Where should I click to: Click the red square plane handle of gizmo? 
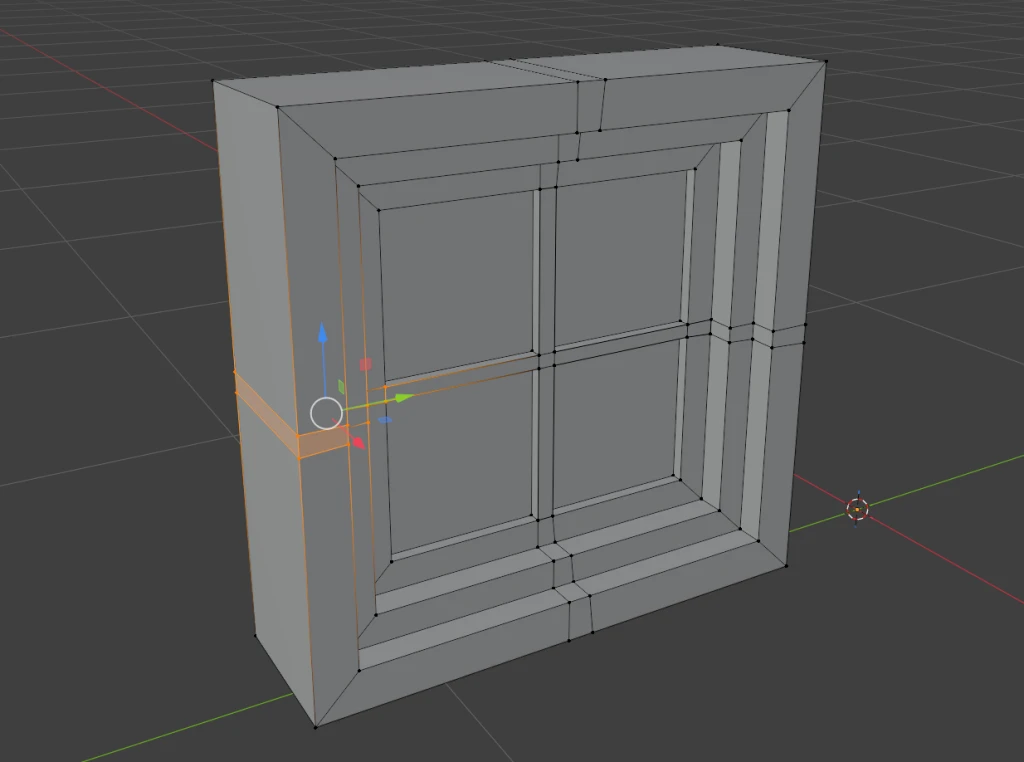[366, 364]
